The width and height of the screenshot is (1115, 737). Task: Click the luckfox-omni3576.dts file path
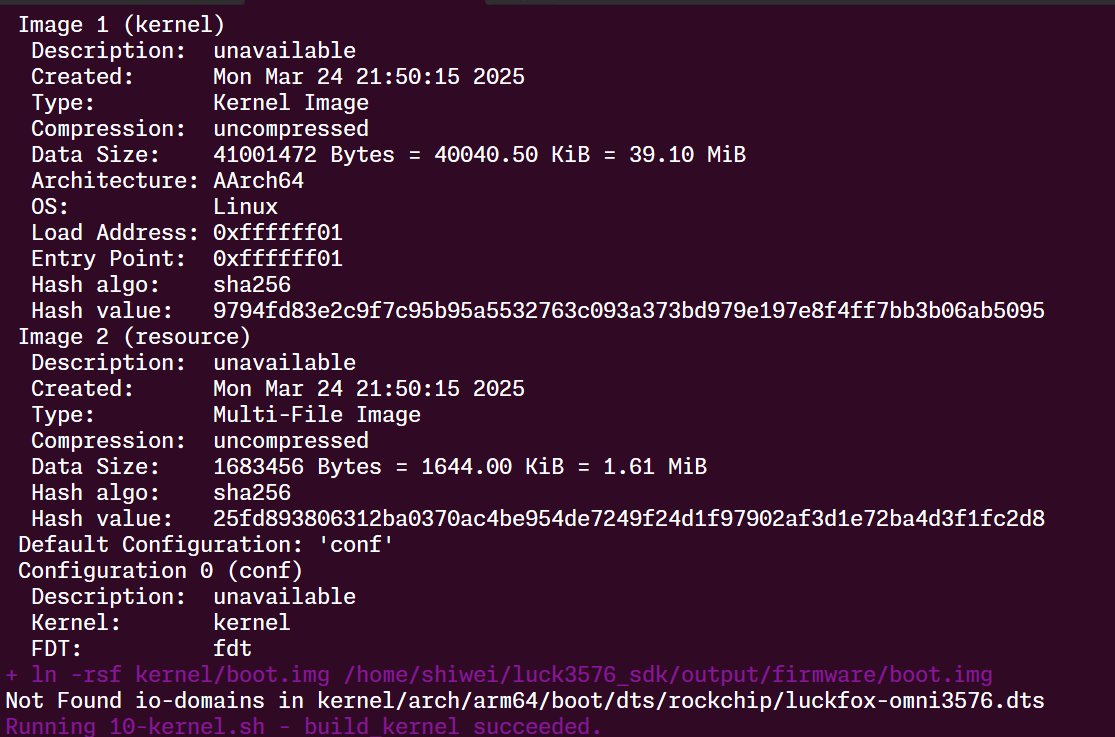click(x=681, y=701)
